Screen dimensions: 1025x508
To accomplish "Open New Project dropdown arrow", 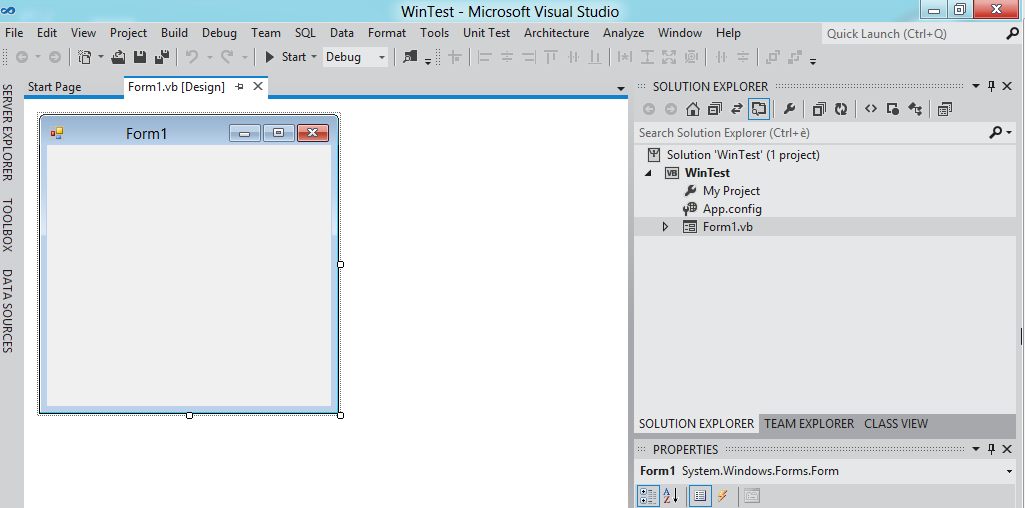I will (x=101, y=57).
